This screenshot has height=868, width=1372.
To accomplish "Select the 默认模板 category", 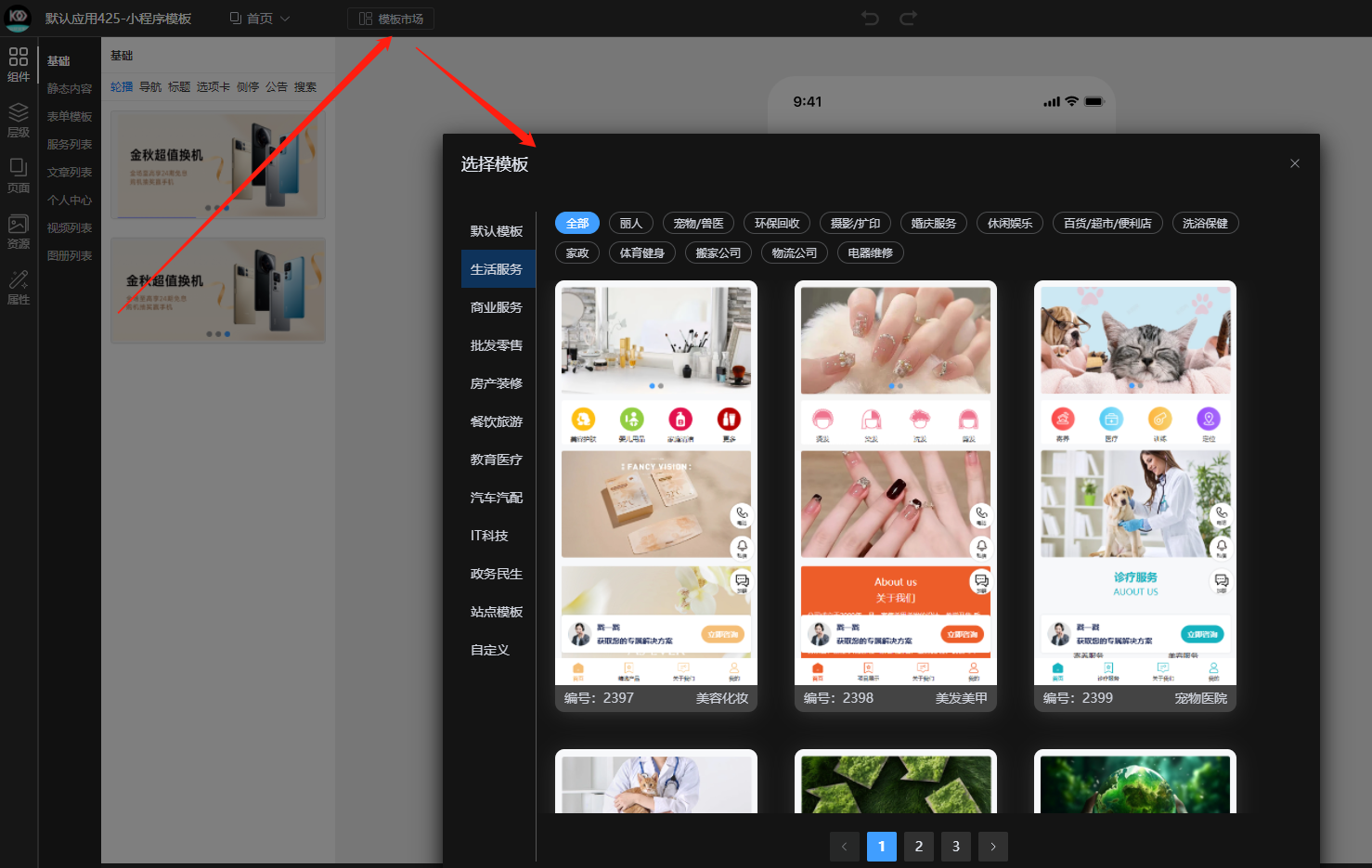I will tap(498, 231).
